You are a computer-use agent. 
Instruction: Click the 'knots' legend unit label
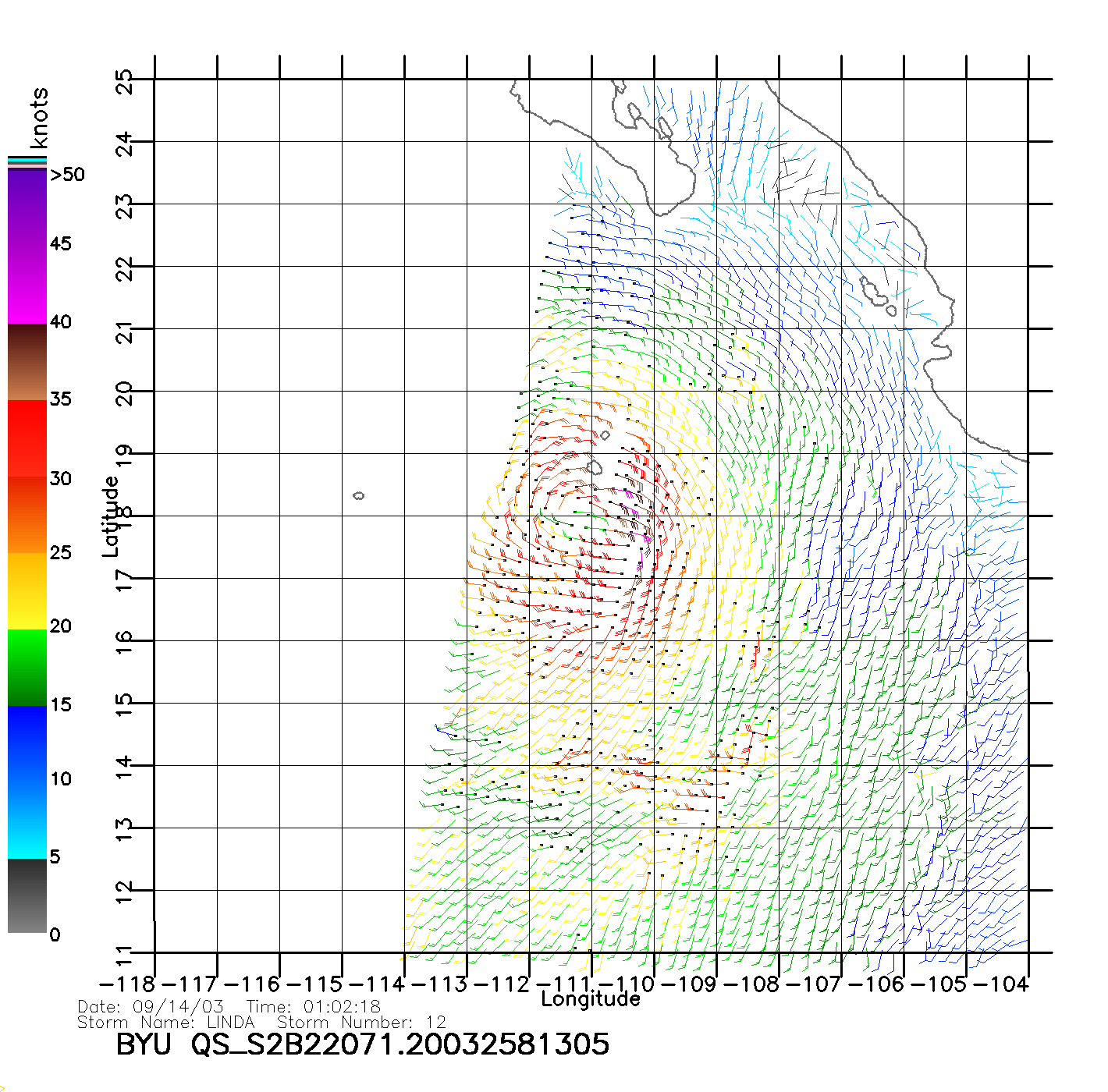pyautogui.click(x=39, y=118)
